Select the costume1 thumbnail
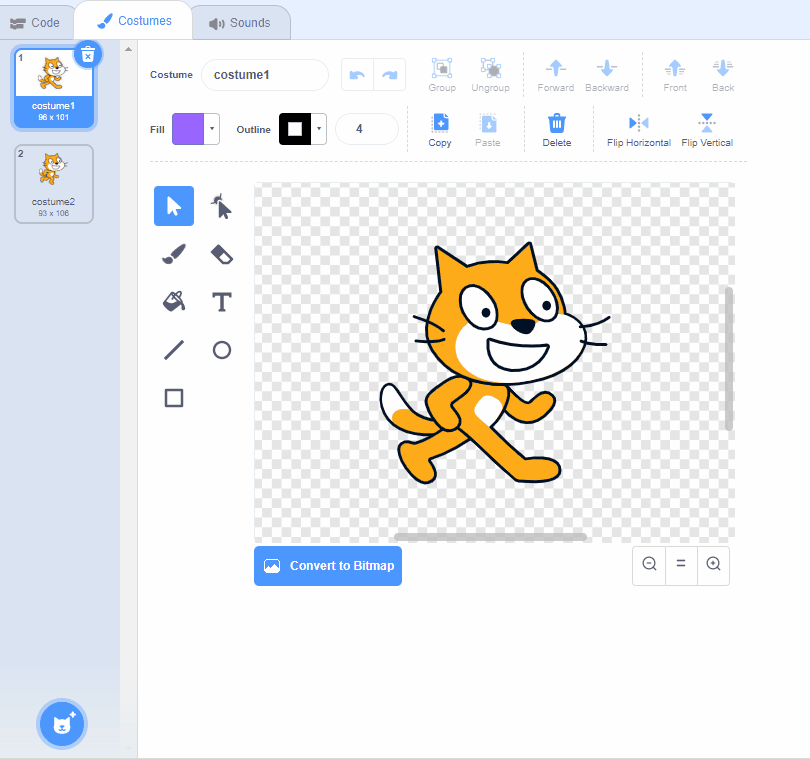810x759 pixels. coord(54,88)
